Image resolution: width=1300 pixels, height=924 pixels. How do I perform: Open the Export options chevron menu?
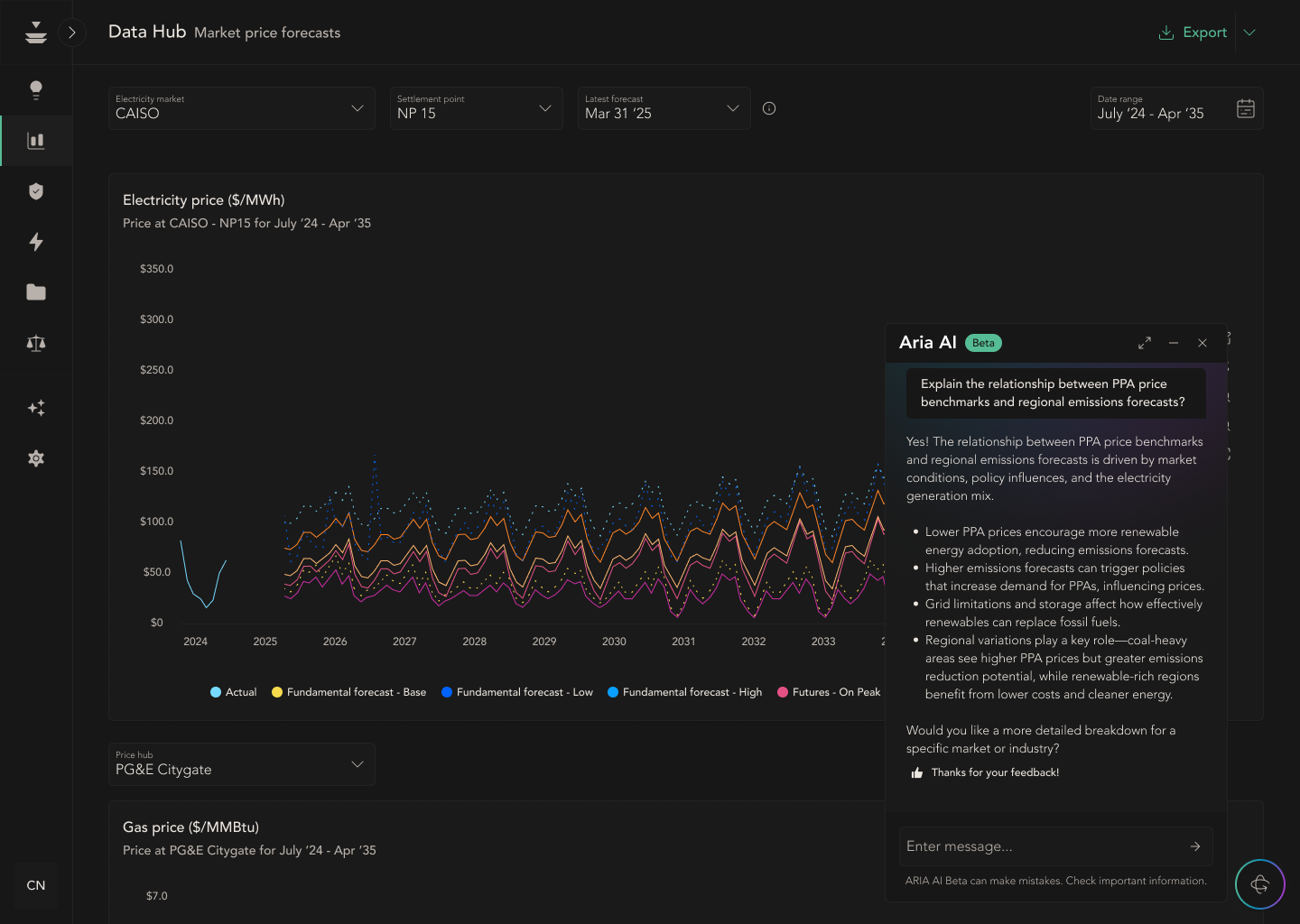click(1249, 32)
